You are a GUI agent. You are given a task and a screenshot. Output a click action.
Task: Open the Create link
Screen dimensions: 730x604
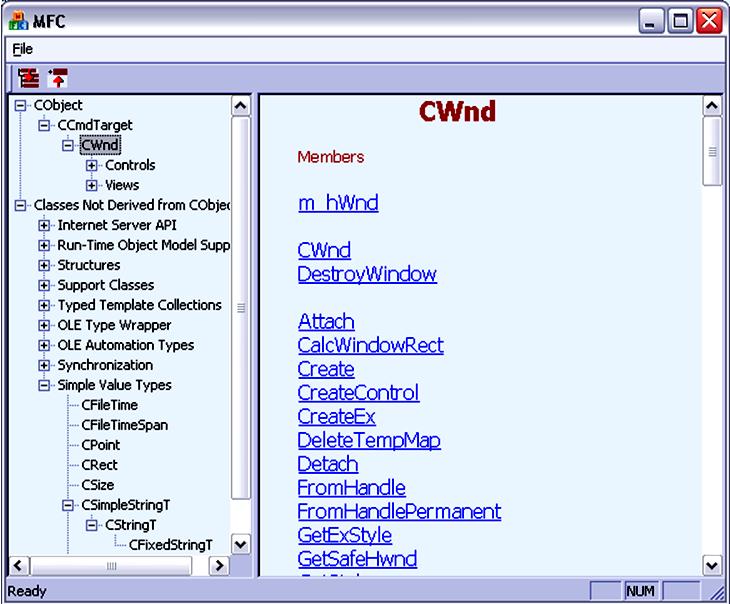pos(326,369)
